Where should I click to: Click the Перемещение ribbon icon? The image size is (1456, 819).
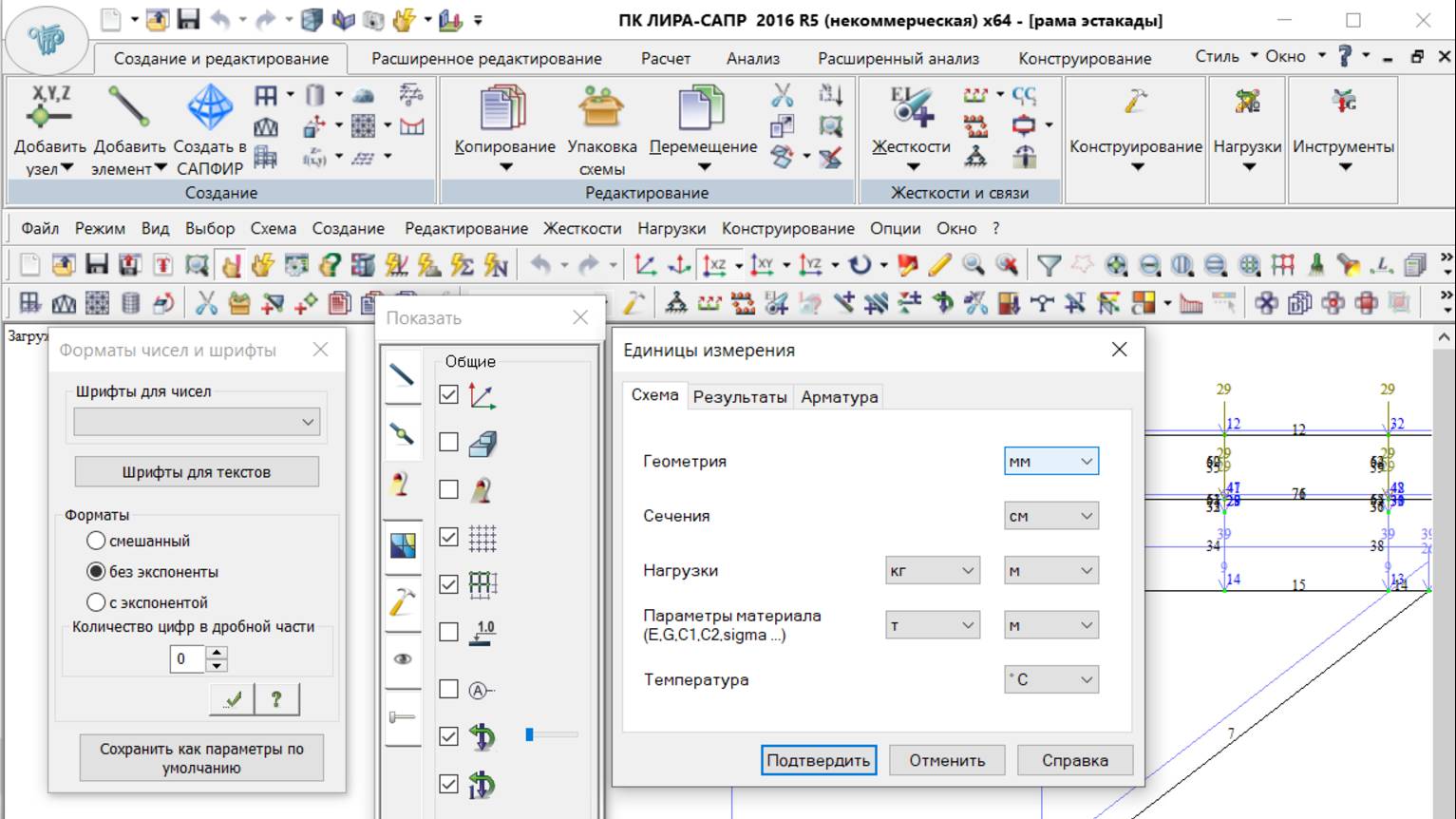(703, 106)
